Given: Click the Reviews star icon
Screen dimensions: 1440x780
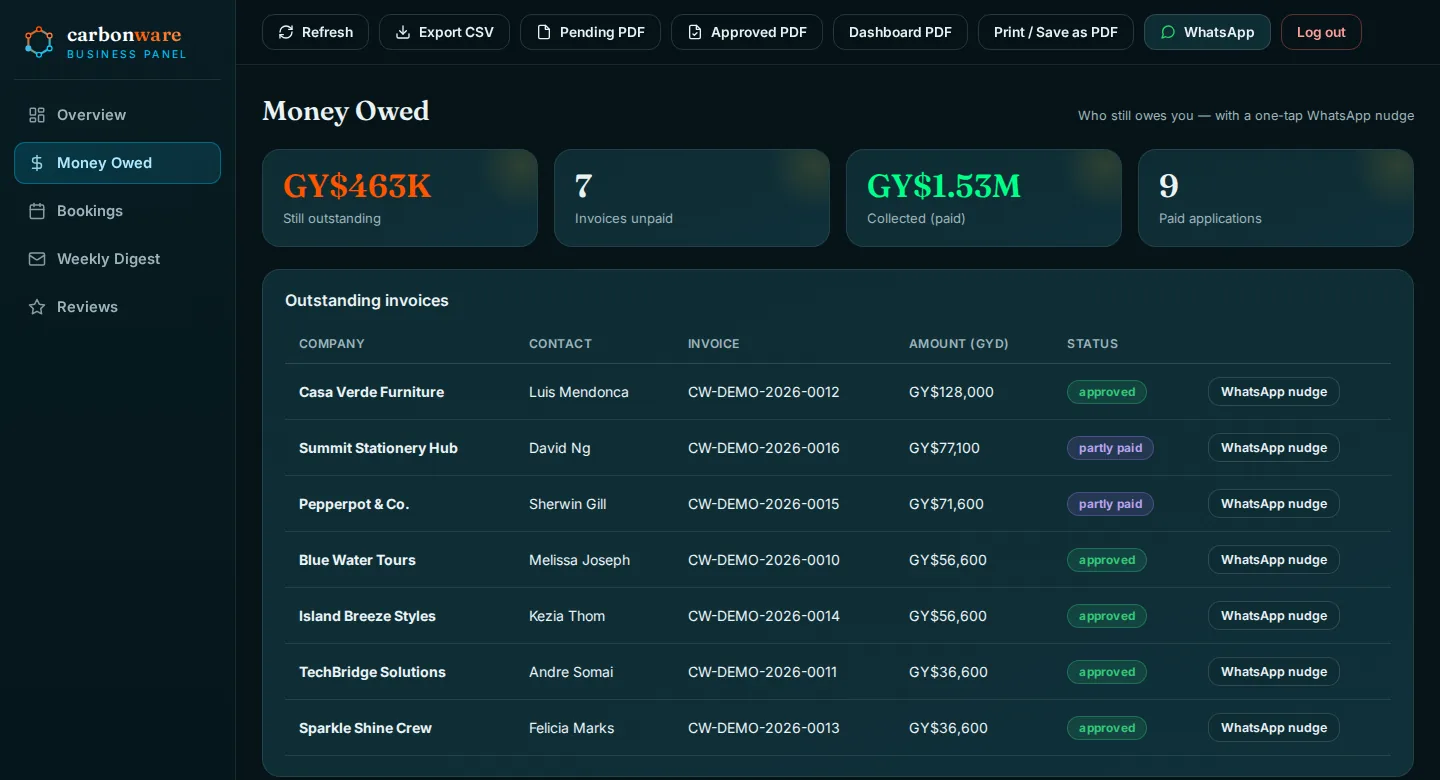Looking at the screenshot, I should pyautogui.click(x=37, y=307).
